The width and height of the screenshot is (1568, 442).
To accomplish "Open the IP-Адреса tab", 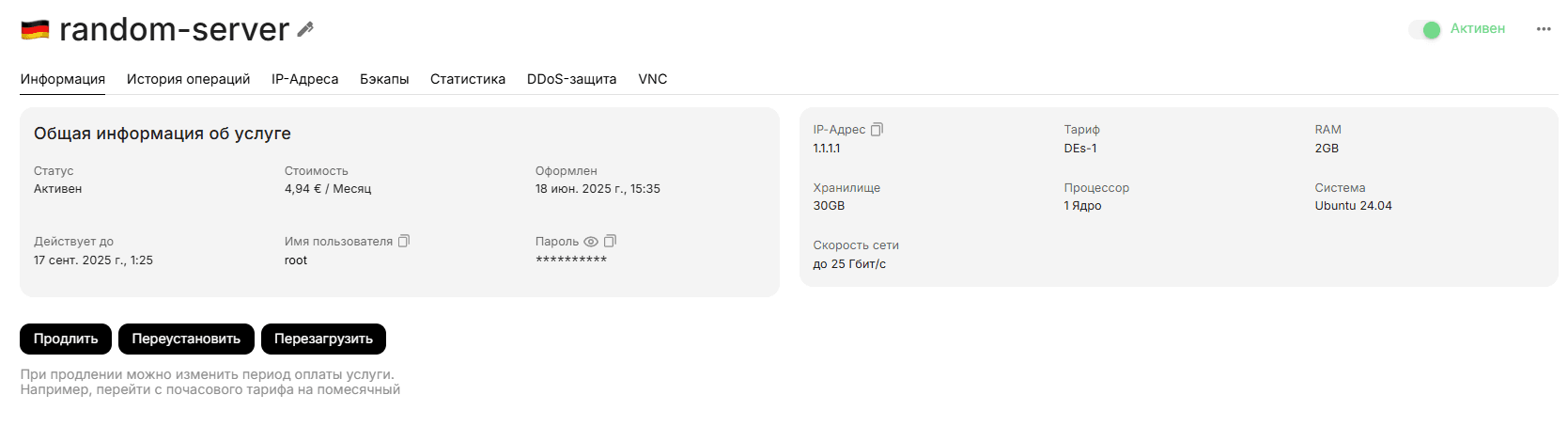I will tap(304, 79).
